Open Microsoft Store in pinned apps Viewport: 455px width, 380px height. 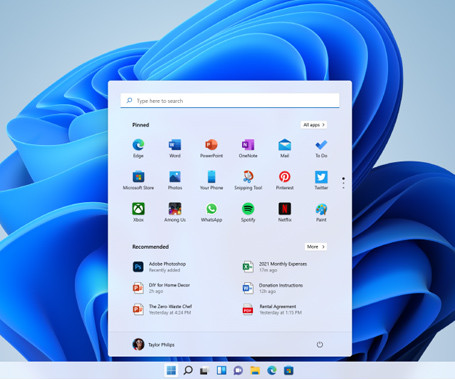(138, 180)
